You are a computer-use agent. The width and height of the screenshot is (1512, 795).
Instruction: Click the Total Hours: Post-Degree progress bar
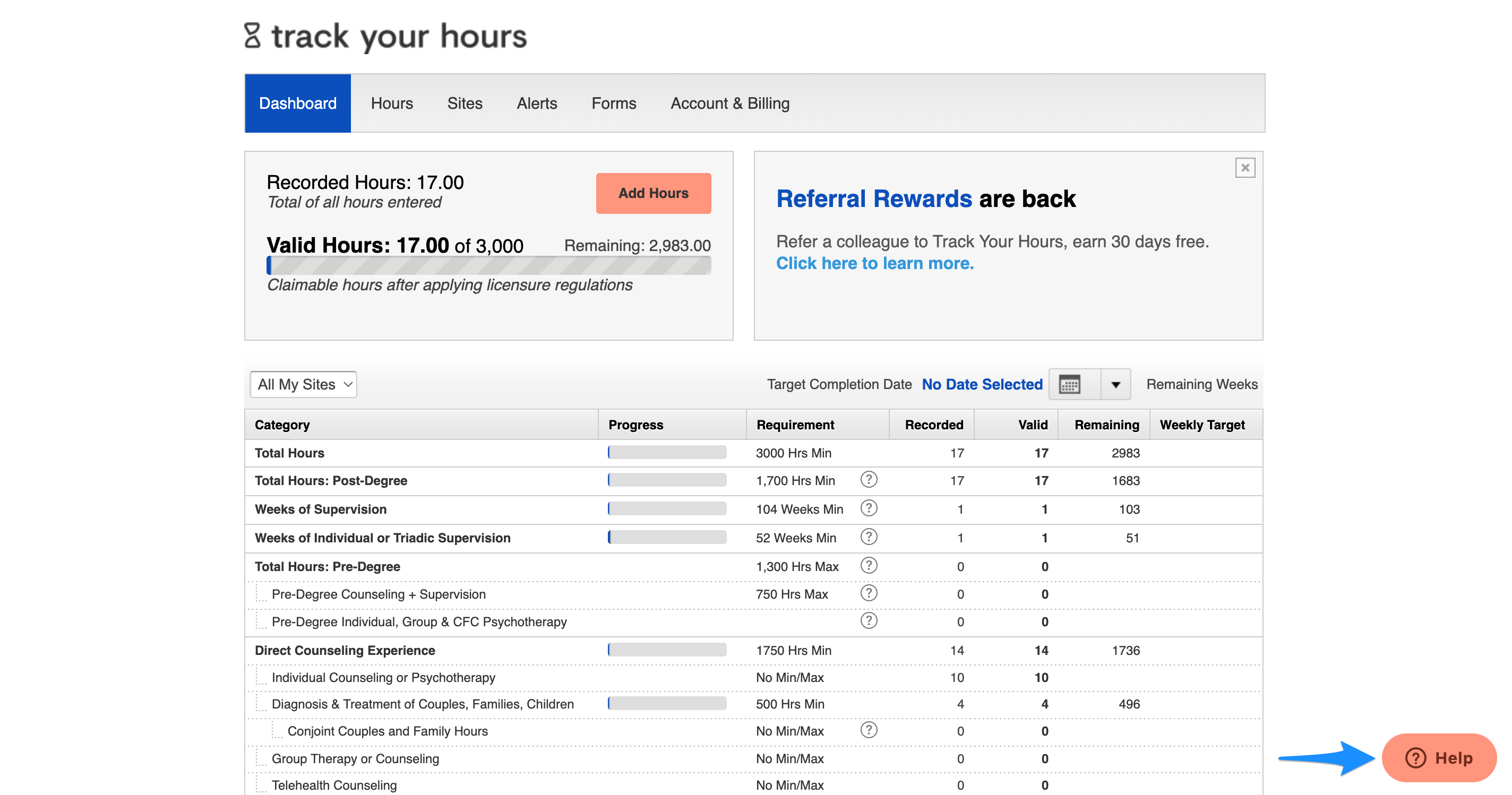(x=667, y=480)
